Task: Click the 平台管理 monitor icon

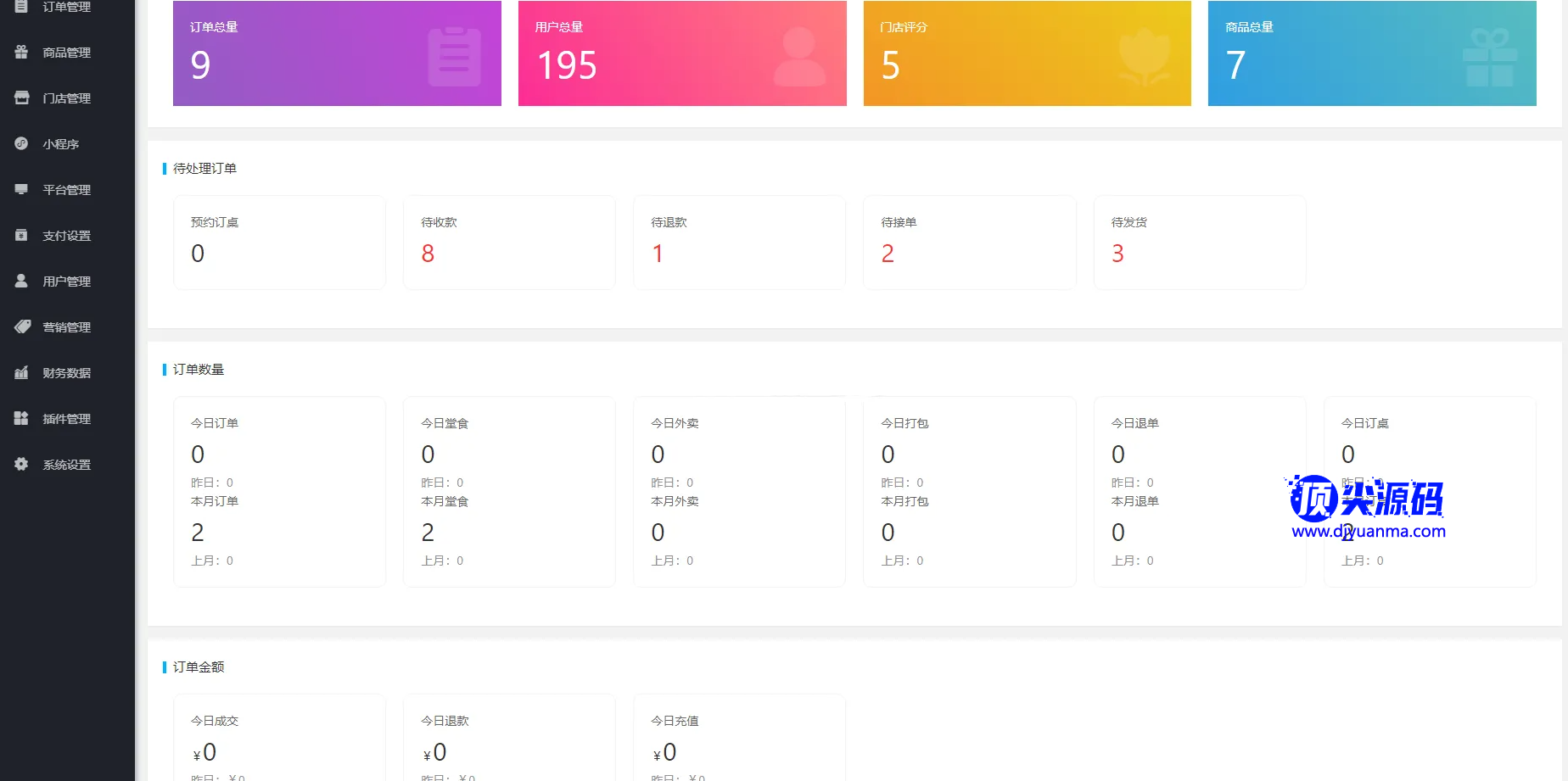Action: (22, 190)
